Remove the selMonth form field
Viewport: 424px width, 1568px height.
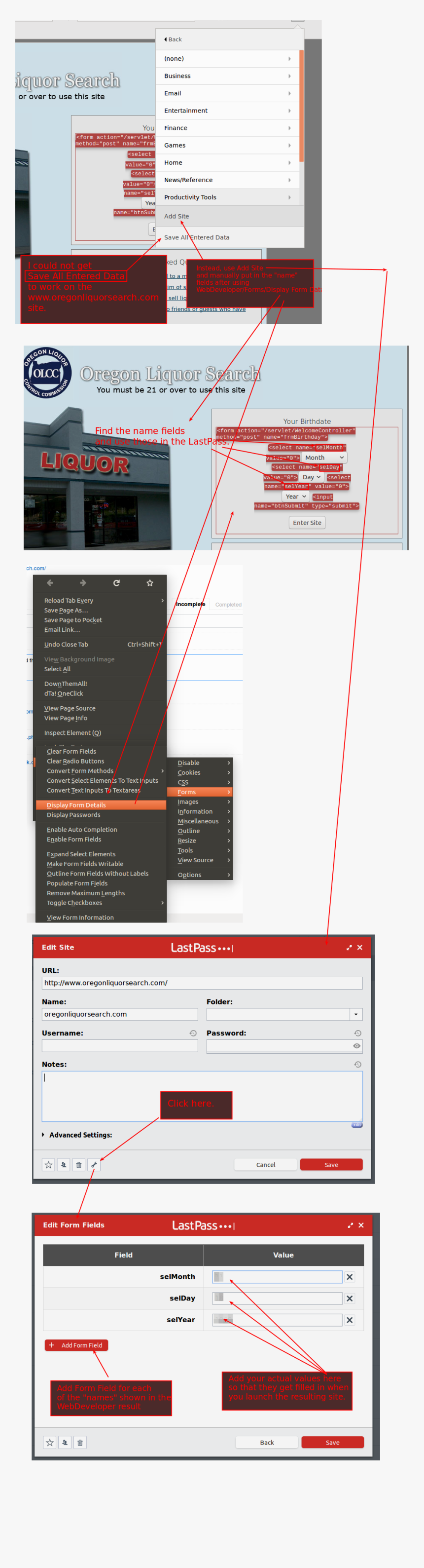[350, 1277]
